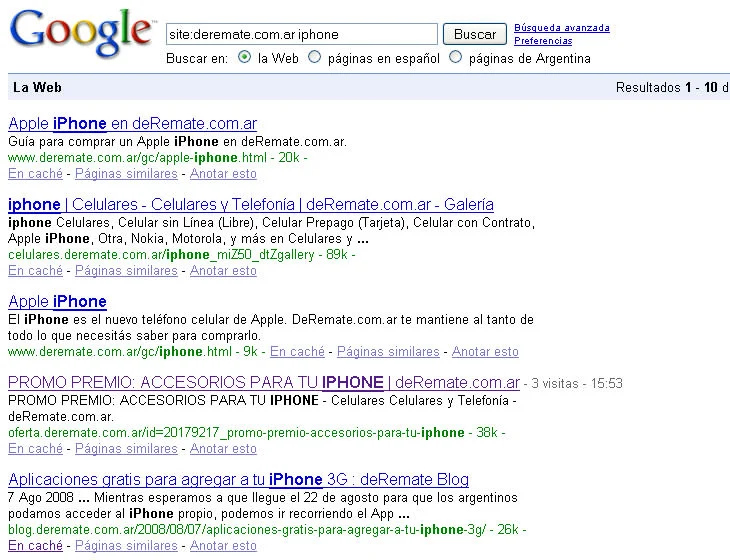Click URL text oferta.deremate.com.ar/id=20179217
Viewport: 730px width, 560px height.
pyautogui.click(x=236, y=432)
